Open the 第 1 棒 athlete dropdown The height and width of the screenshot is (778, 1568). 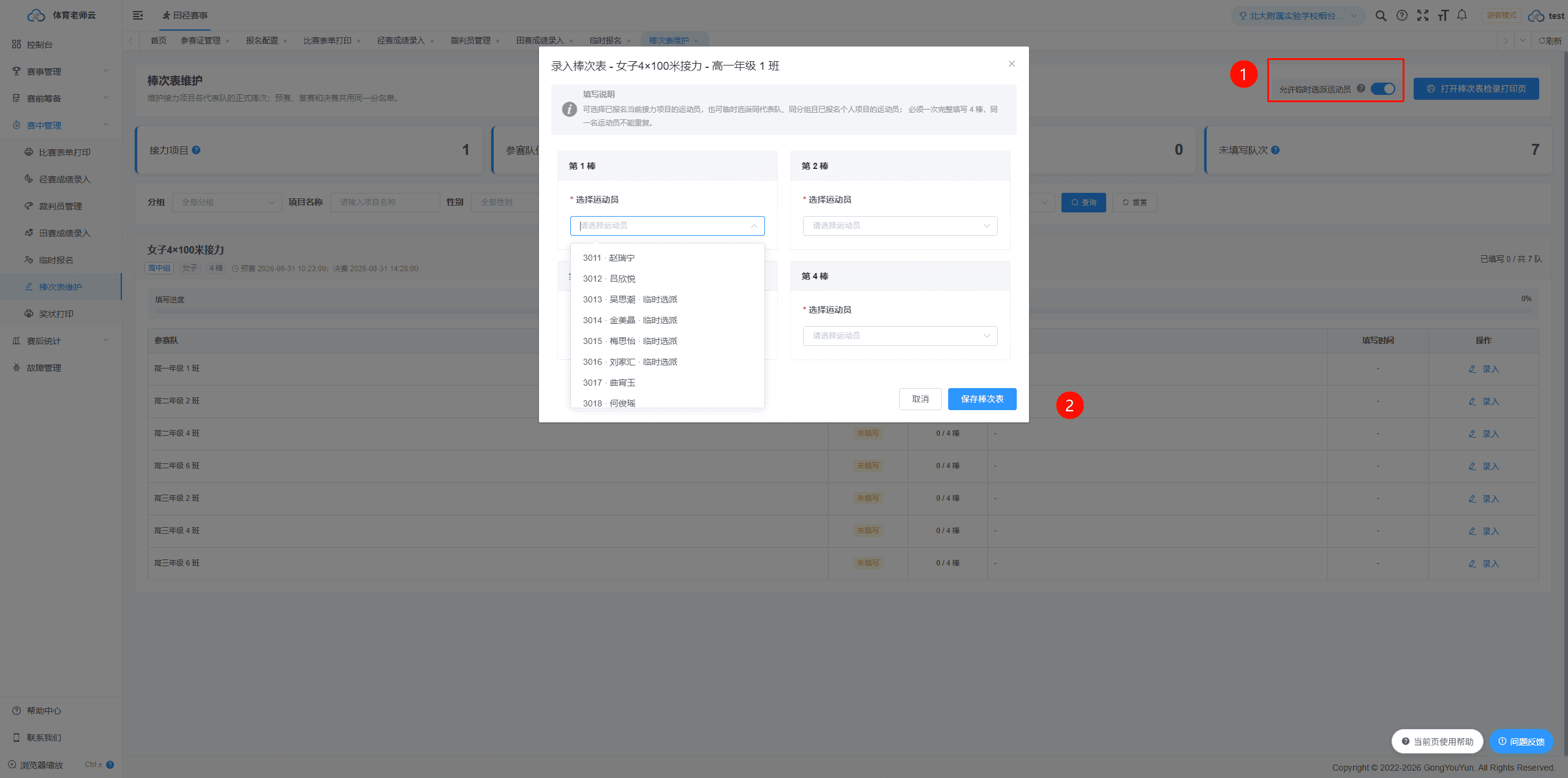tap(667, 226)
